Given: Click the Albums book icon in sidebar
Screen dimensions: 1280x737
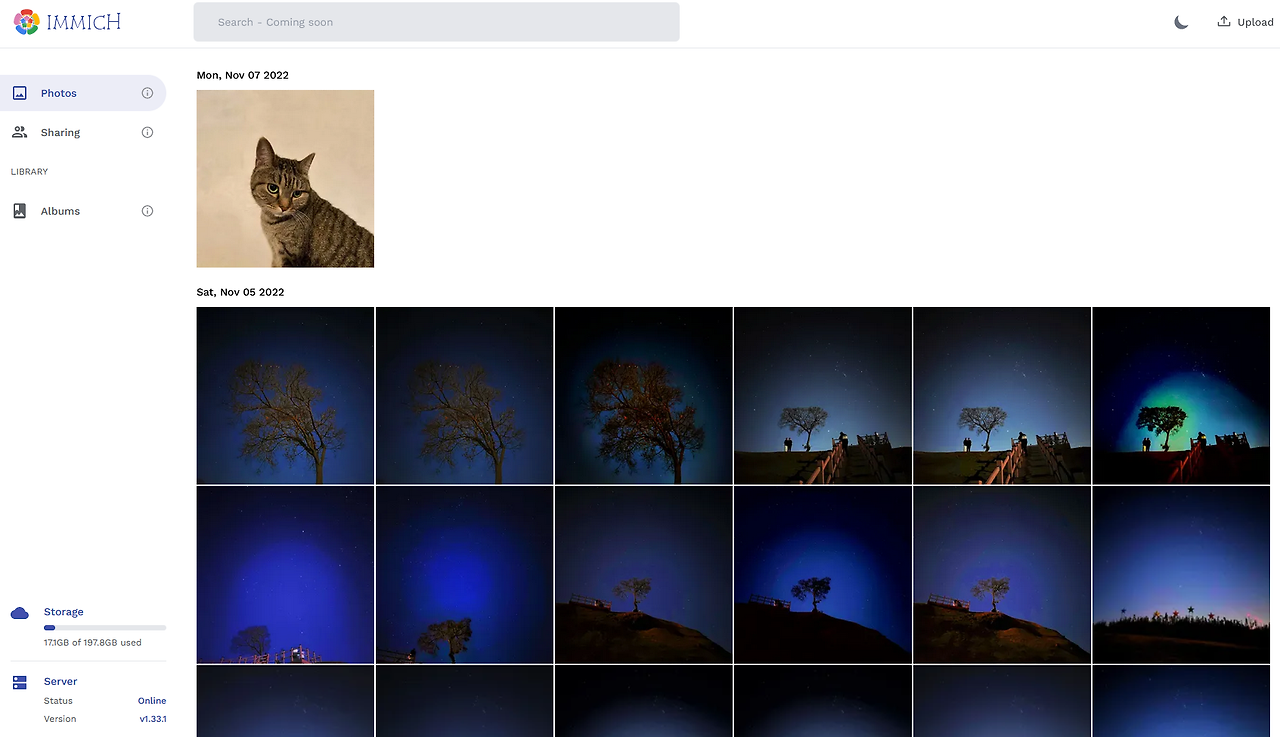Looking at the screenshot, I should [x=19, y=211].
